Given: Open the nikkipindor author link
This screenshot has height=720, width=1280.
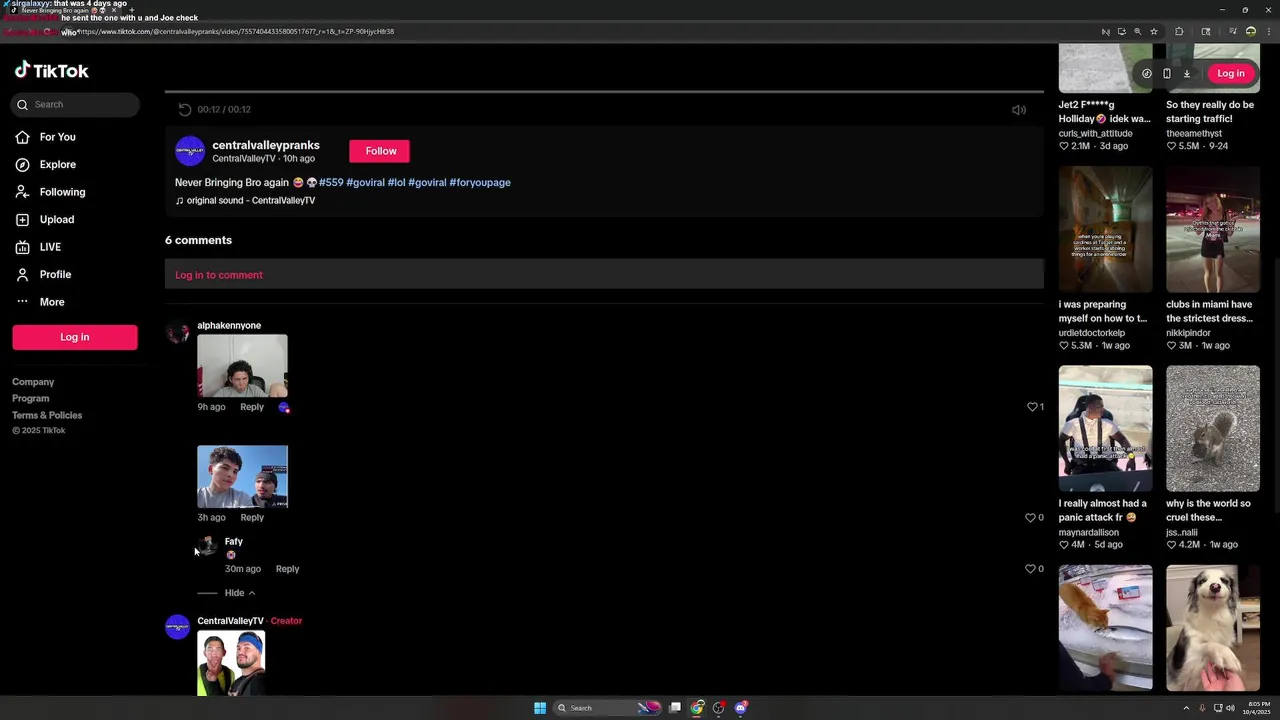Looking at the screenshot, I should click(1188, 333).
